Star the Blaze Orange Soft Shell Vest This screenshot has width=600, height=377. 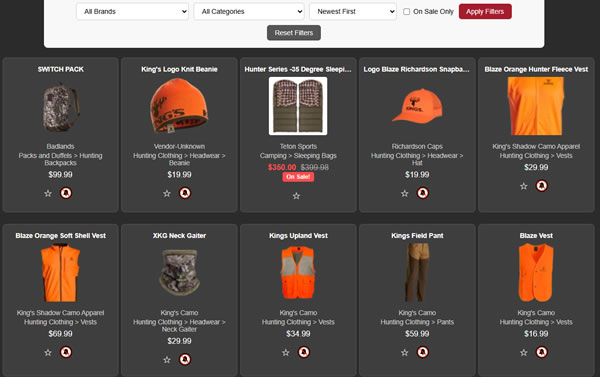[48, 353]
